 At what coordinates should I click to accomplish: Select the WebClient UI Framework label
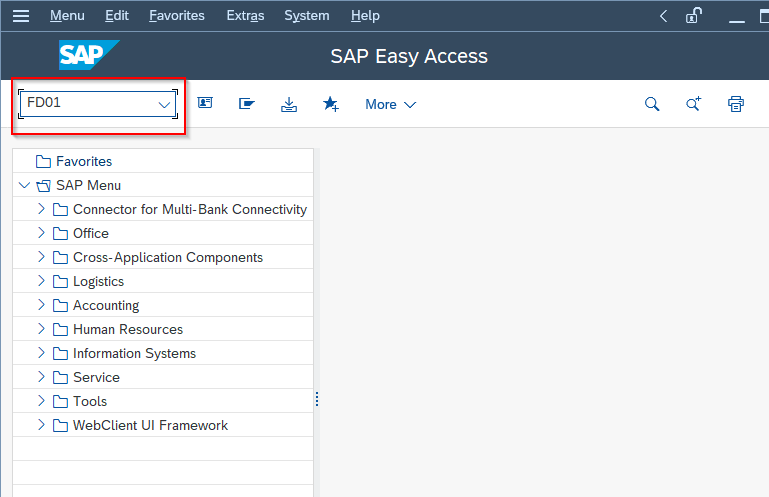click(150, 426)
